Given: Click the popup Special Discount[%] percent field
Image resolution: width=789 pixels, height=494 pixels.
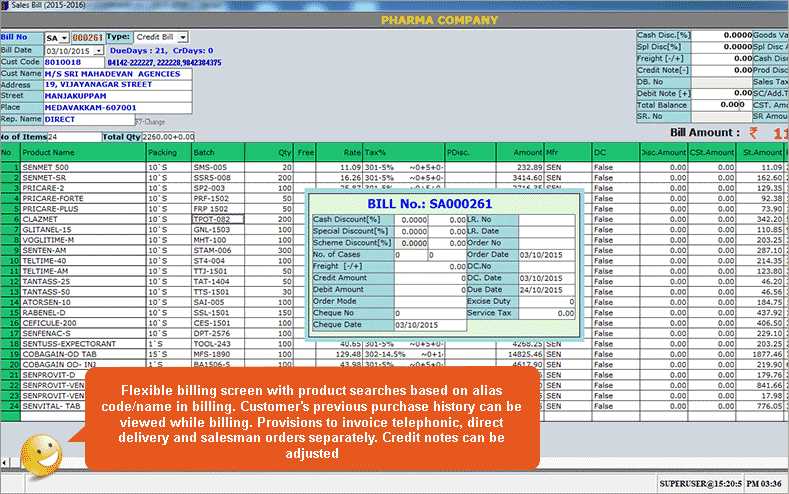Looking at the screenshot, I should click(411, 231).
